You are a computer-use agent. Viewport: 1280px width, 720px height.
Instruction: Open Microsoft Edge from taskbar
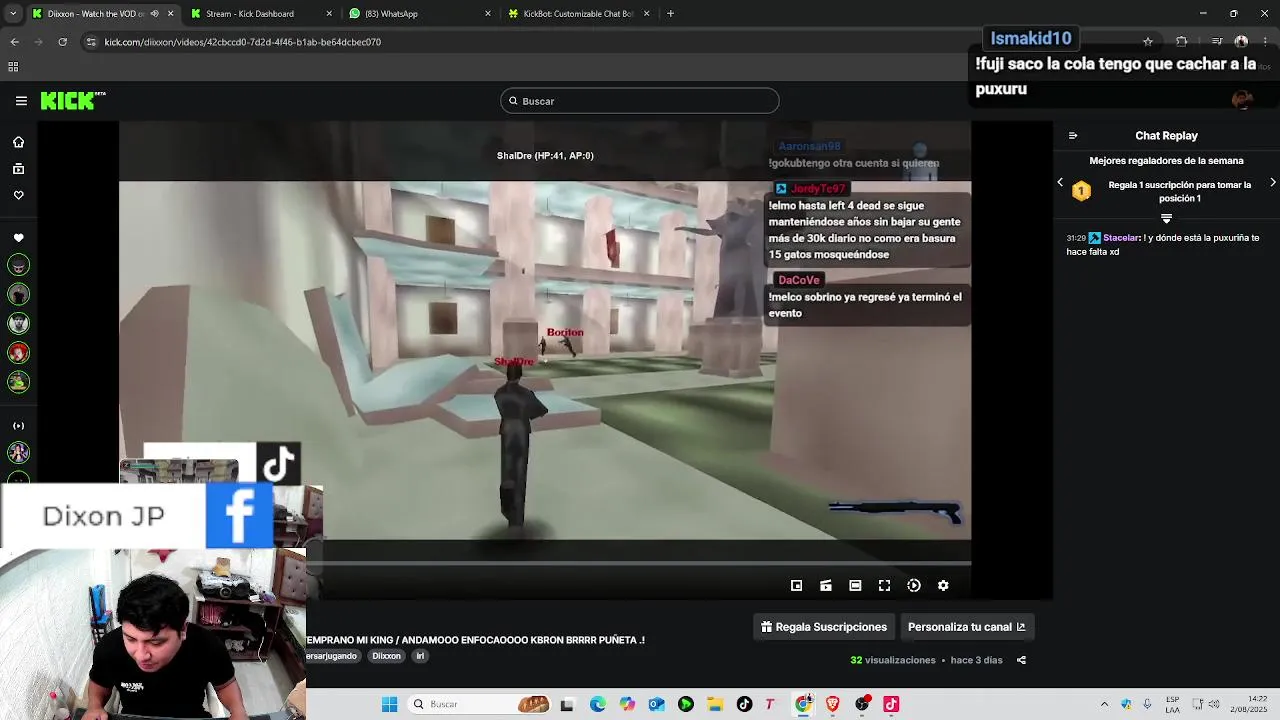tap(598, 704)
